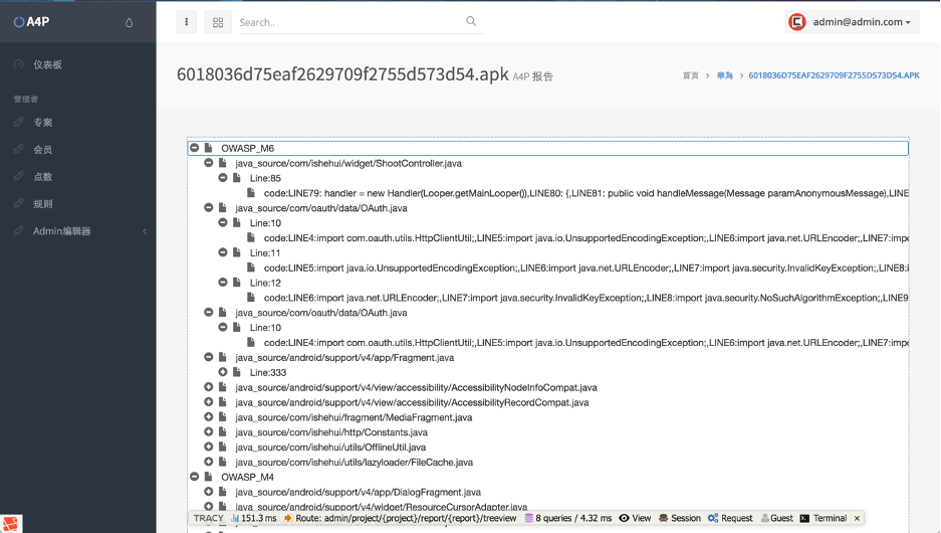Click the red icon in bottom-left corner
The image size is (941, 533).
coord(10,524)
